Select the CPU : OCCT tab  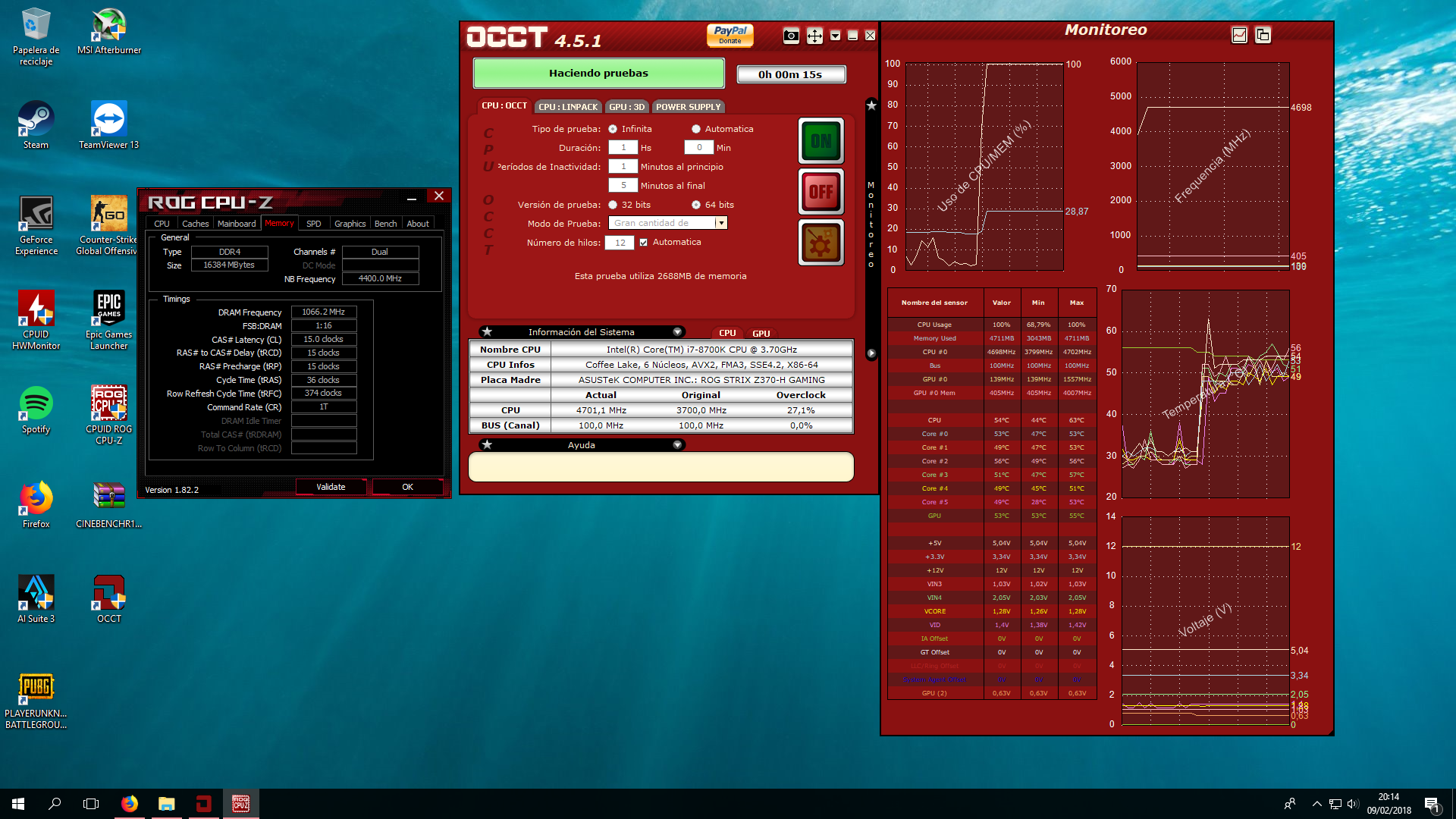(x=504, y=106)
